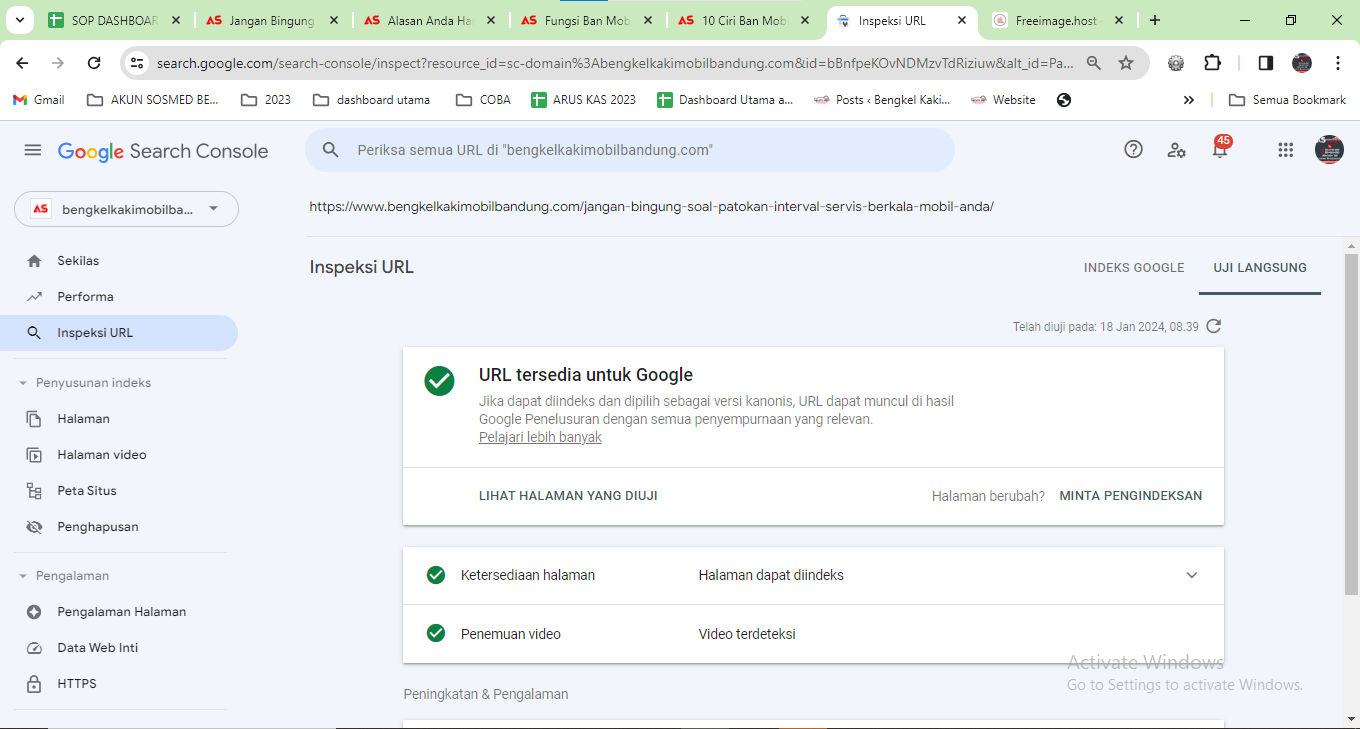The width and height of the screenshot is (1360, 729).
Task: Open notifications bell with 45 badge
Action: pos(1220,148)
